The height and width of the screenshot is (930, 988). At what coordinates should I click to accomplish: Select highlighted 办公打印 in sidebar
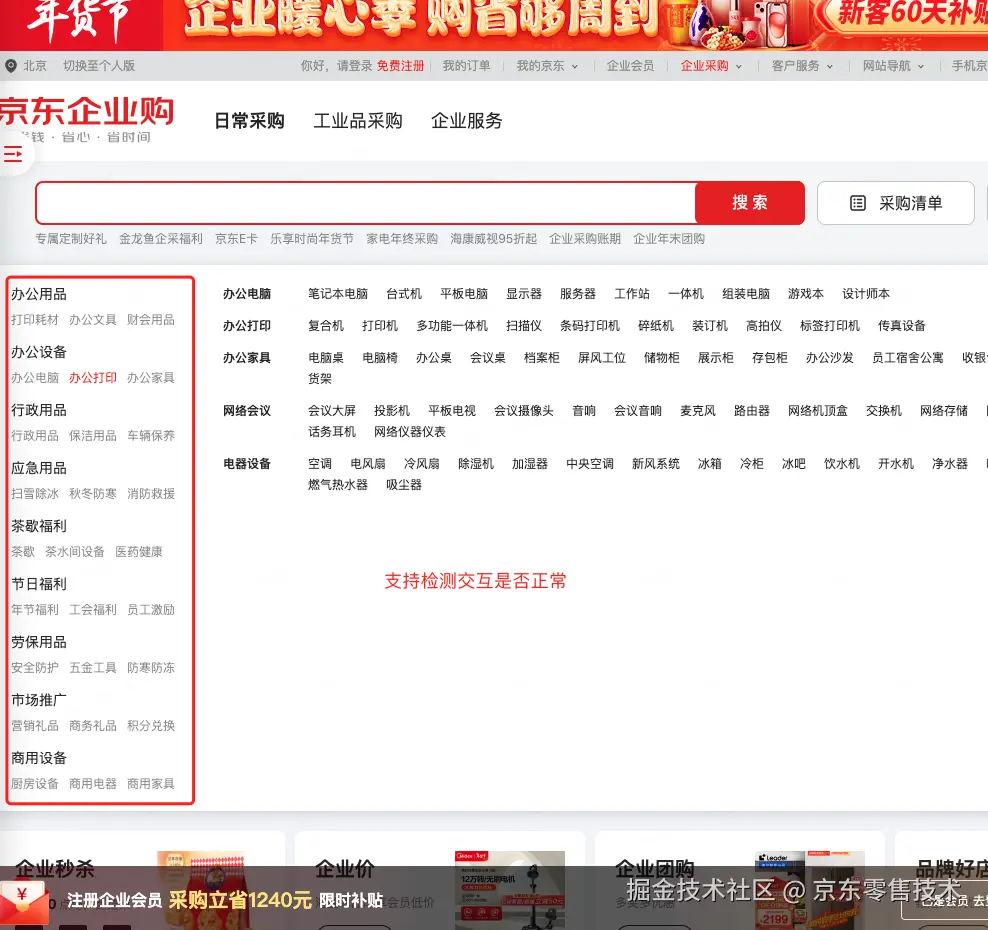tap(93, 377)
